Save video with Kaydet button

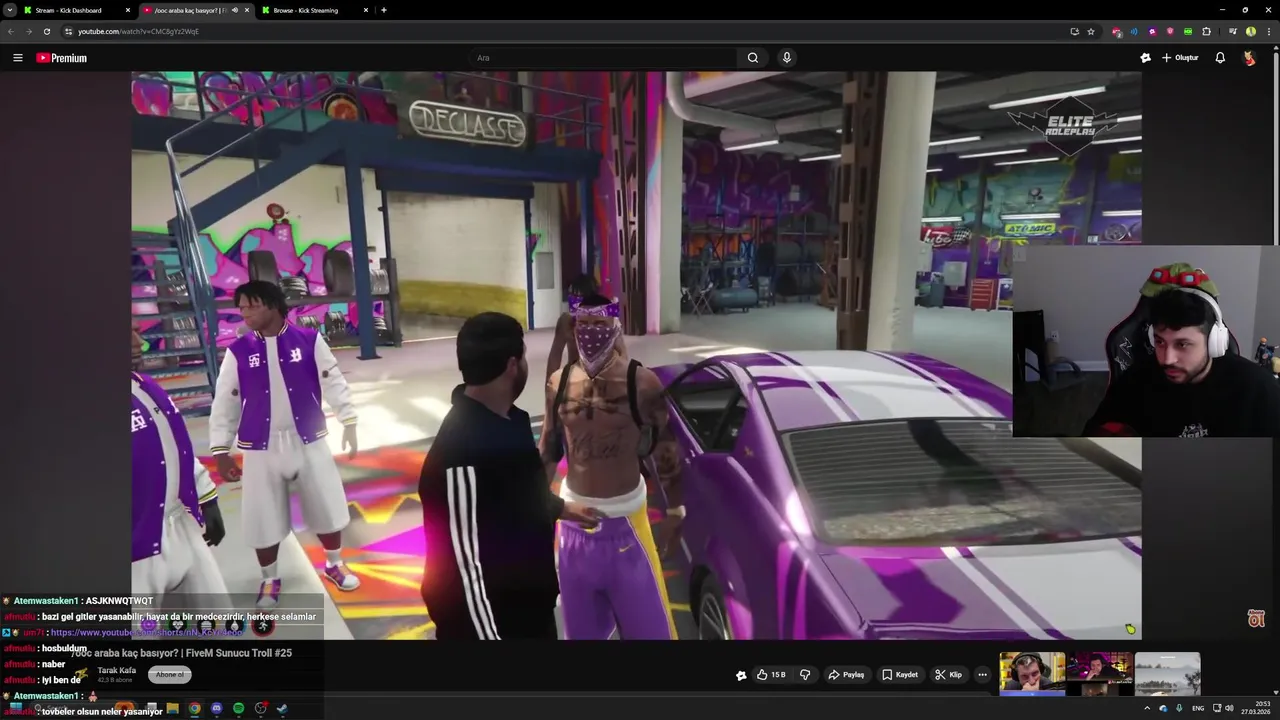[x=900, y=675]
